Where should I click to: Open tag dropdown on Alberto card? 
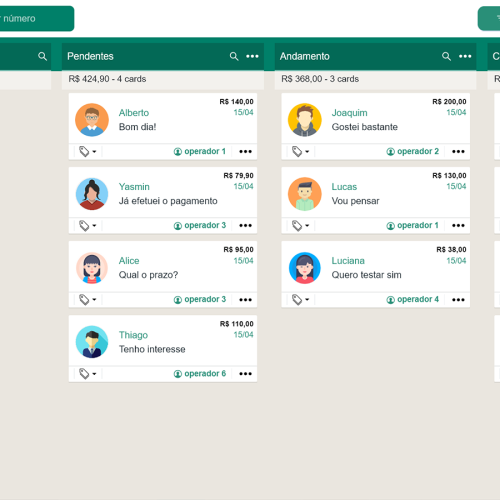pos(88,152)
